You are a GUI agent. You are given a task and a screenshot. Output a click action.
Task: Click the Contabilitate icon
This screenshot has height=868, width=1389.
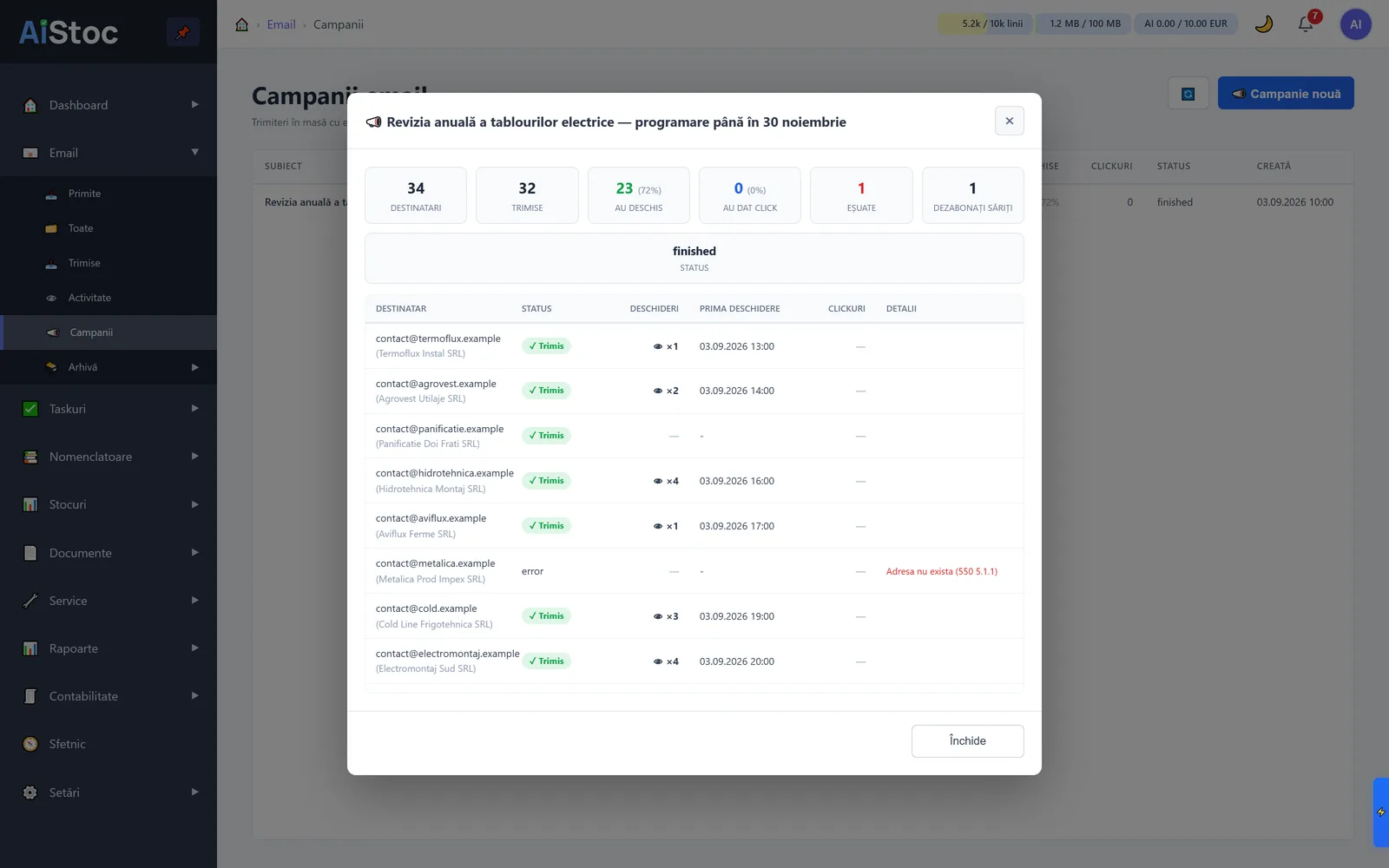(x=30, y=696)
